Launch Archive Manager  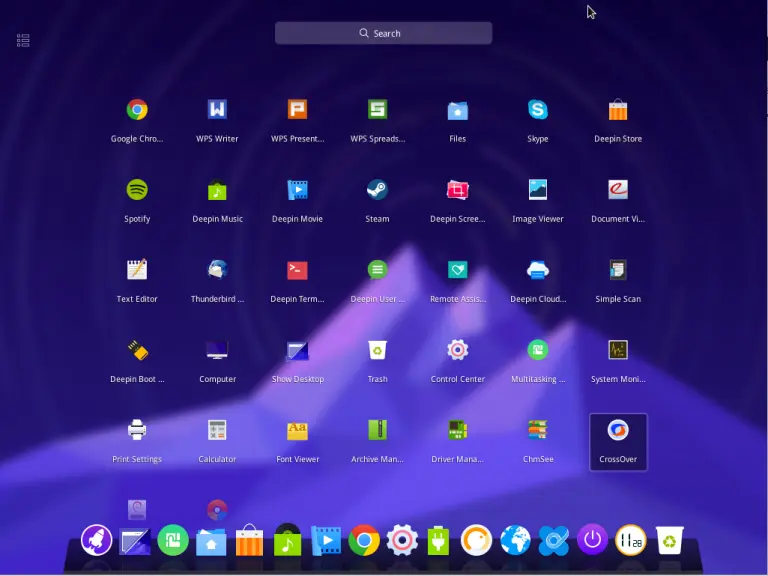377,430
